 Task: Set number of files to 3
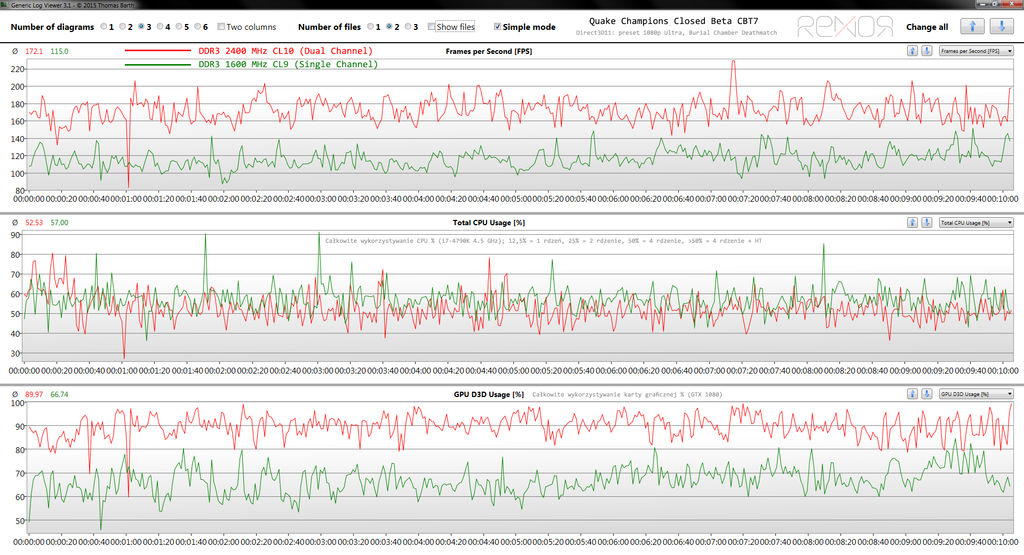[x=408, y=27]
